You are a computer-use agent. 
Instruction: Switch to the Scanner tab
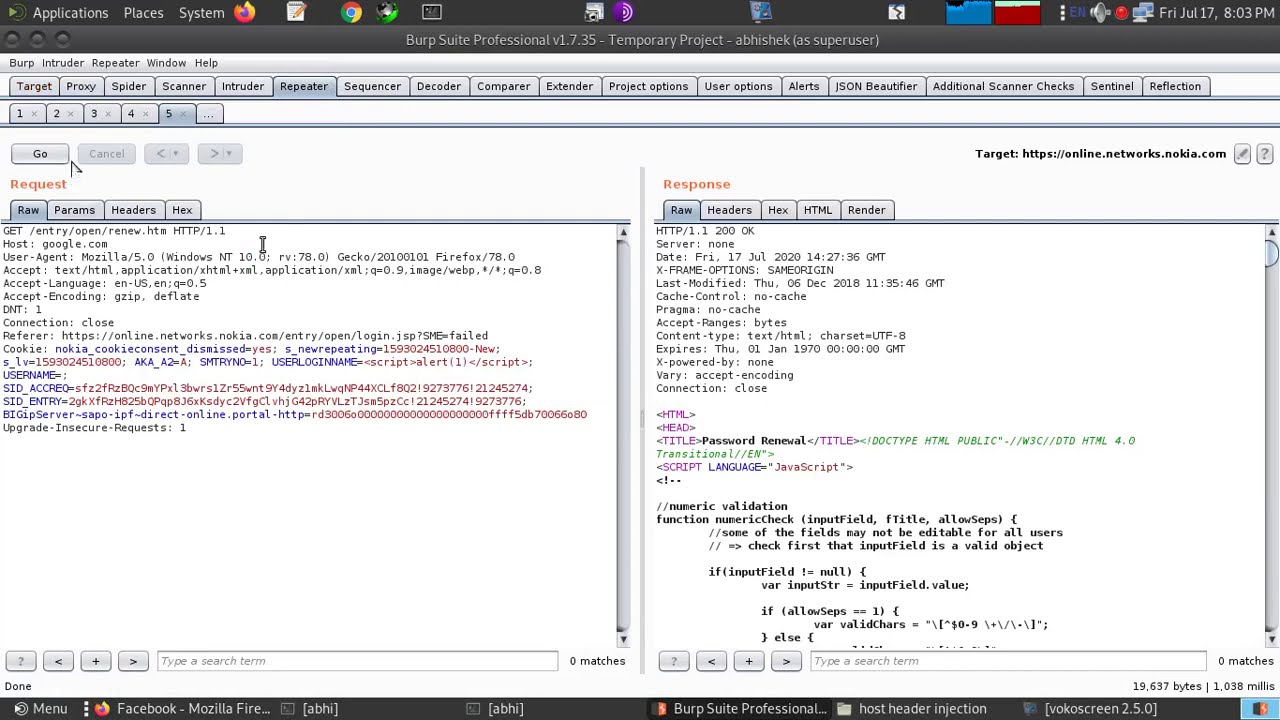(x=184, y=86)
